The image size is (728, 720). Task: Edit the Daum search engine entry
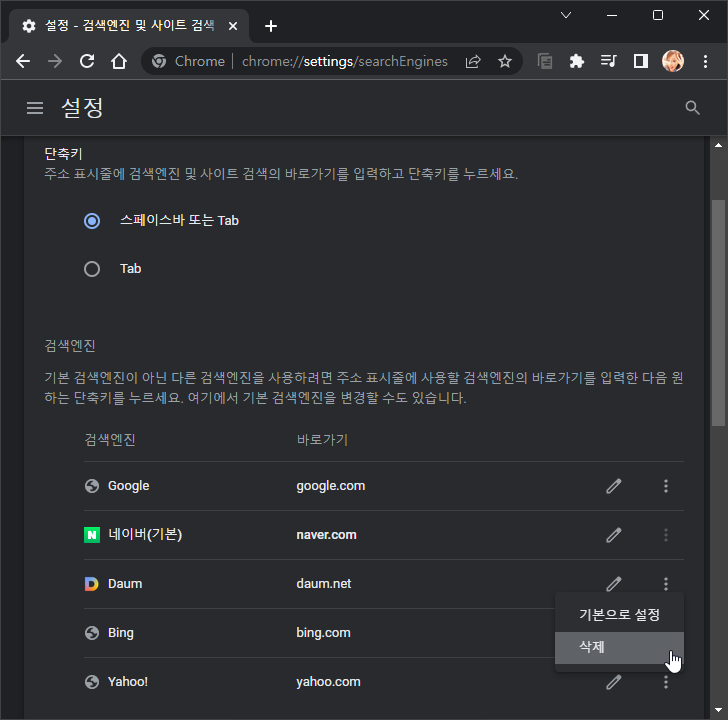pos(613,584)
